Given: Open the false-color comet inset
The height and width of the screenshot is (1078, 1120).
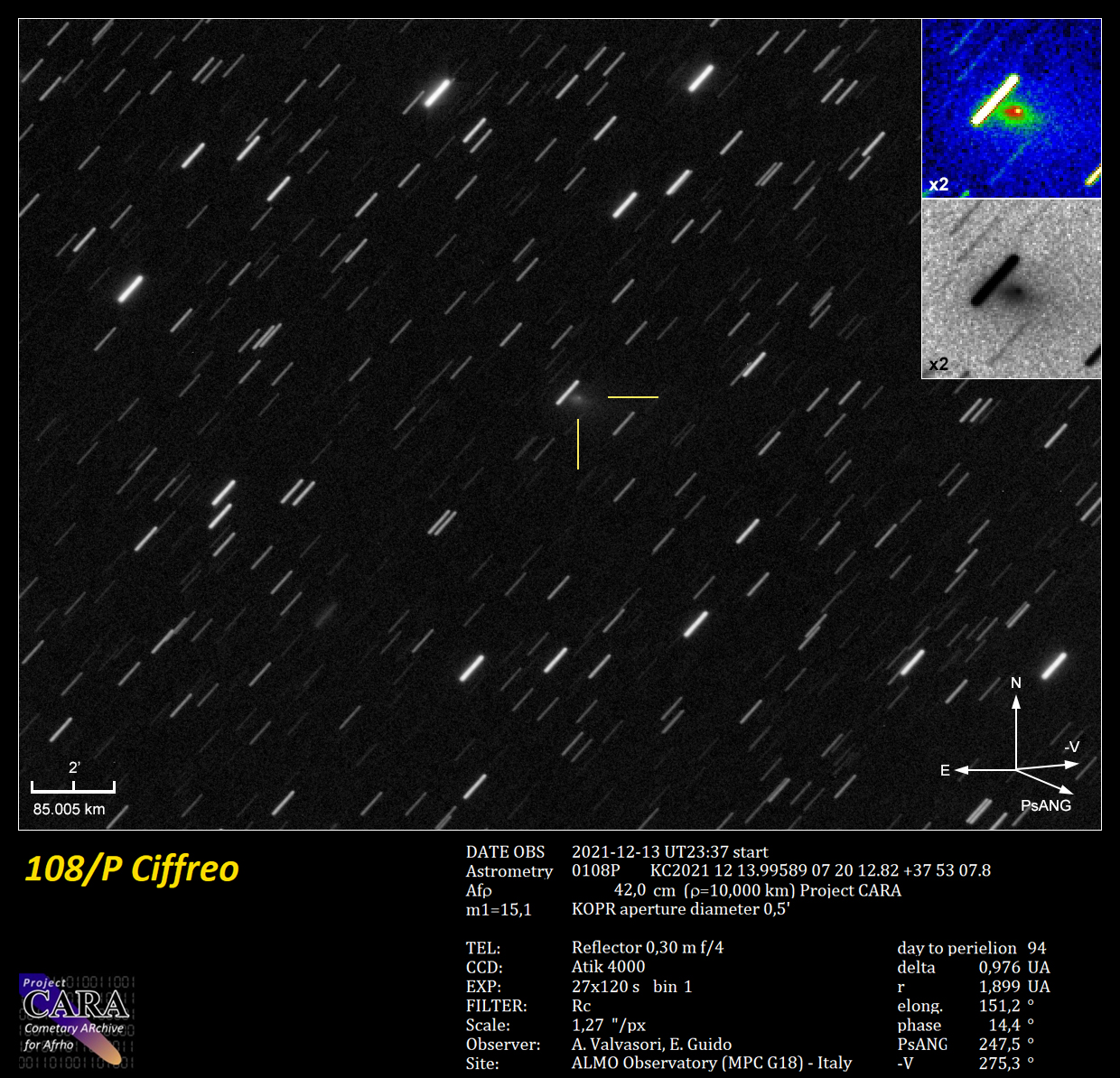Looking at the screenshot, I should click(1011, 108).
